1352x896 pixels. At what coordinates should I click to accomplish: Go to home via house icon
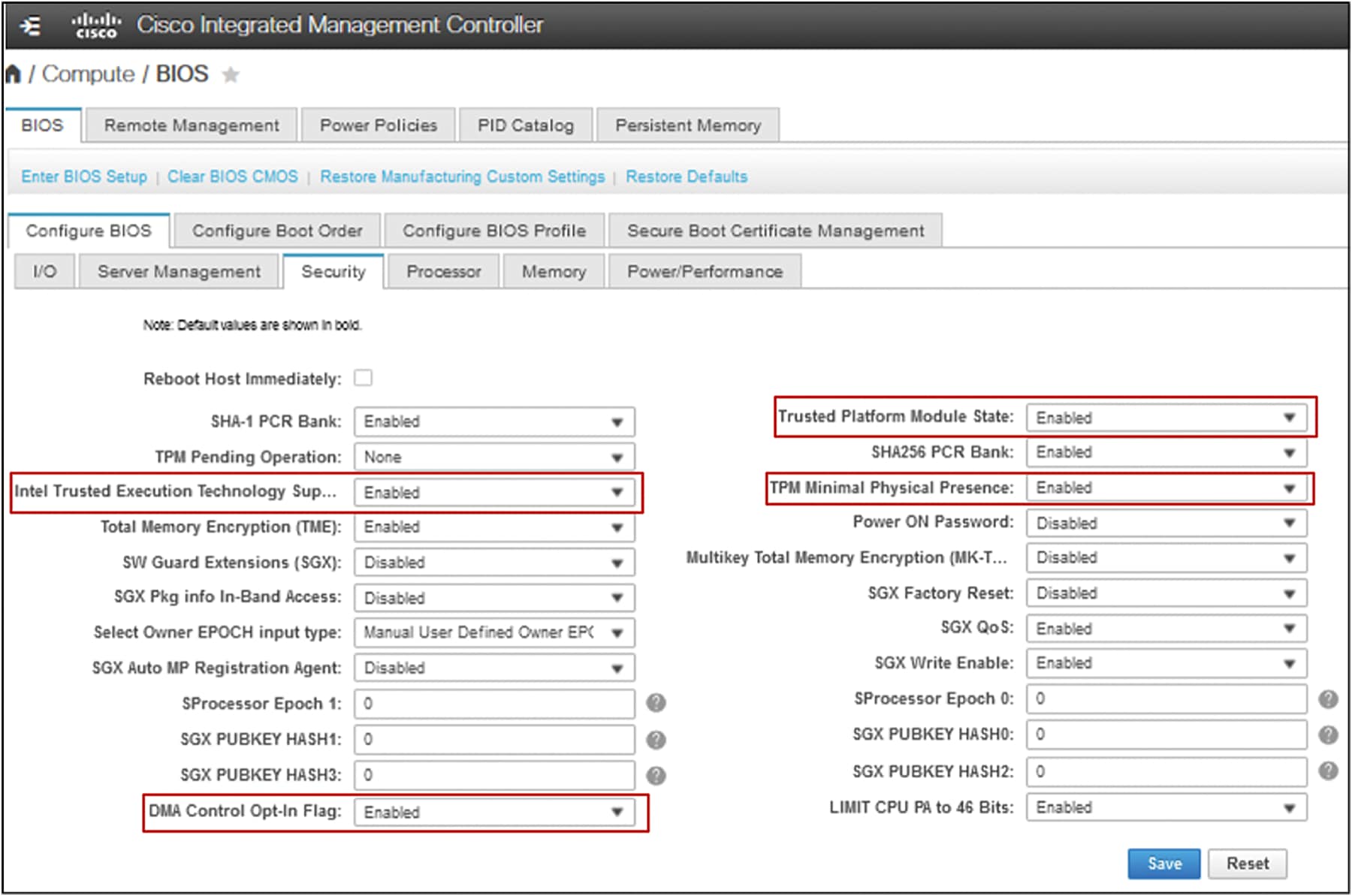13,74
